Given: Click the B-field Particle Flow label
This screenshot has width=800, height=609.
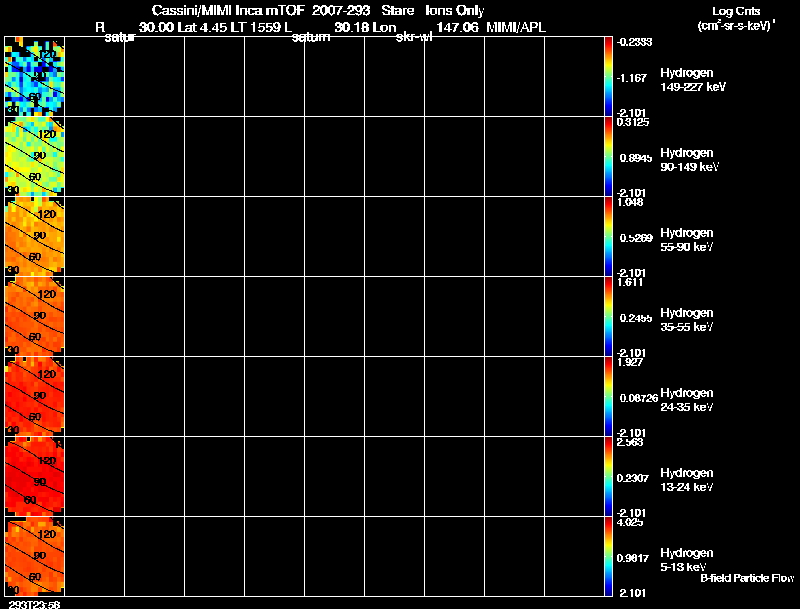Looking at the screenshot, I should (x=747, y=578).
